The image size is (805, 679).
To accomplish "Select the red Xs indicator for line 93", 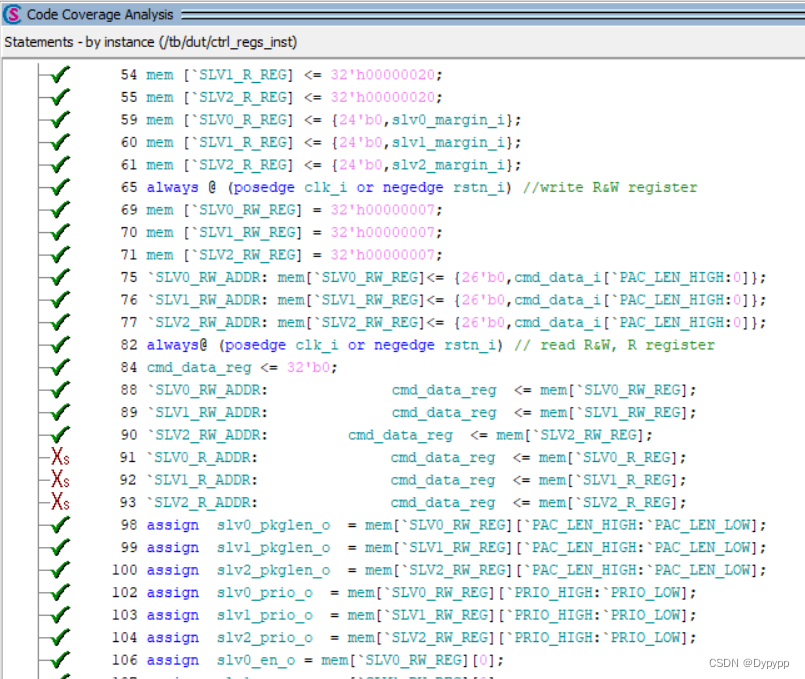I will (x=58, y=502).
